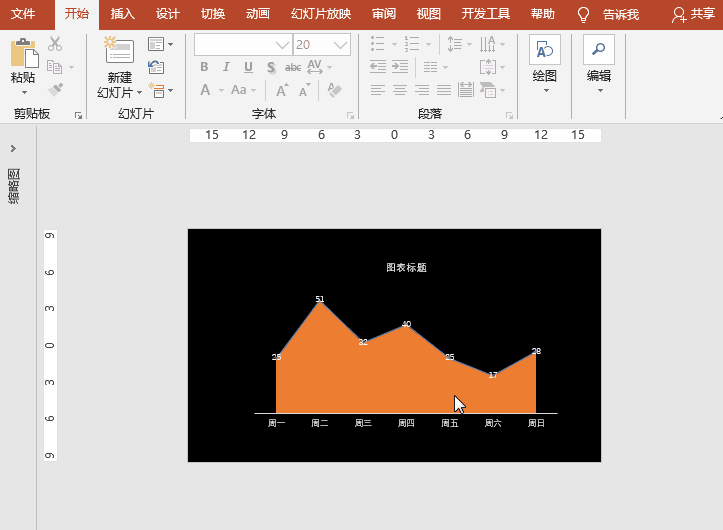Toggle Align Right paragraph
The height and width of the screenshot is (530, 723).
(422, 90)
